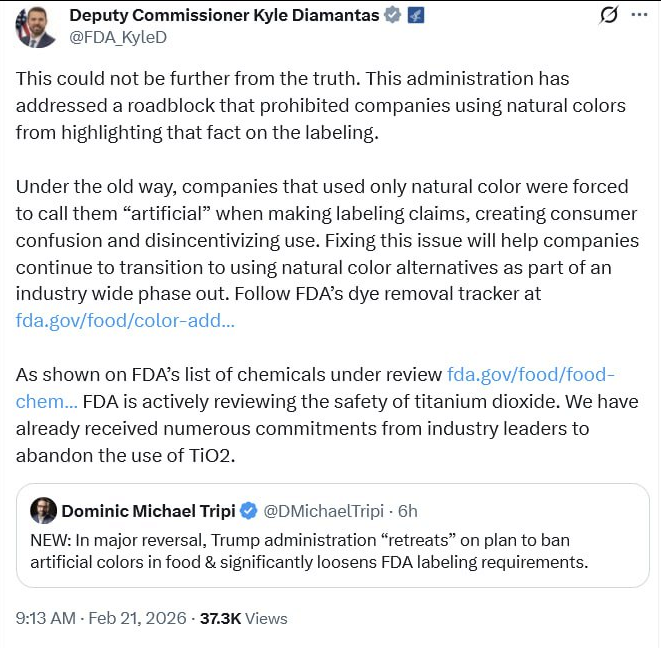Click the quoted author name Dominic Michael Tripi
The width and height of the screenshot is (661, 648).
pos(149,511)
